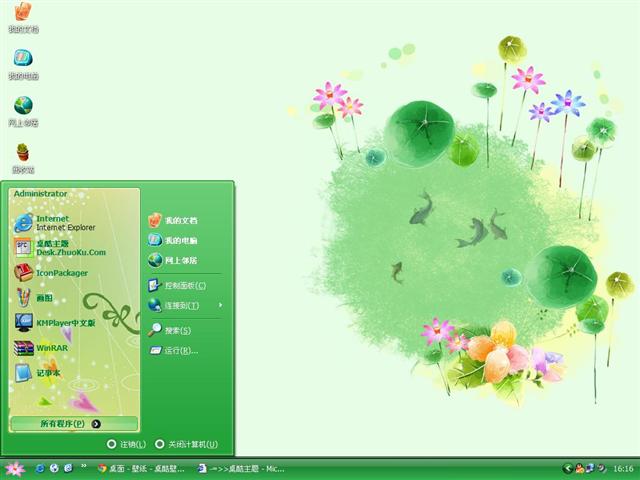This screenshot has height=480, width=640.
Task: Expand 连接到(T) submenu arrow
Action: tap(220, 305)
